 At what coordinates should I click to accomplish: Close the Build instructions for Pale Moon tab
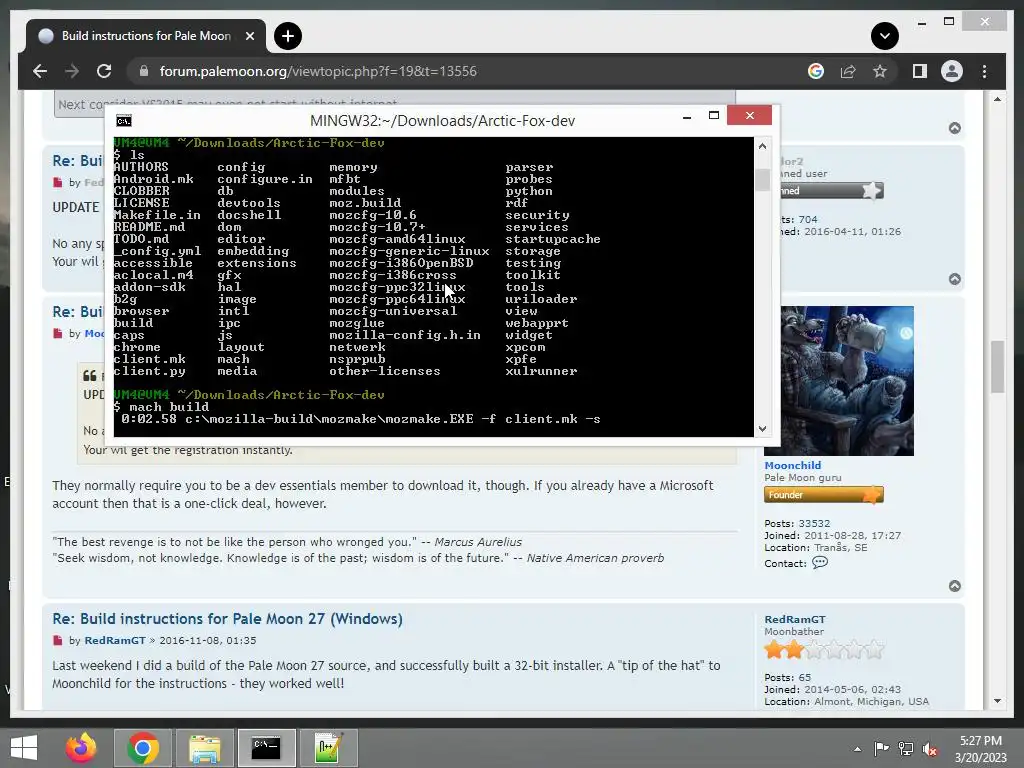[249, 36]
